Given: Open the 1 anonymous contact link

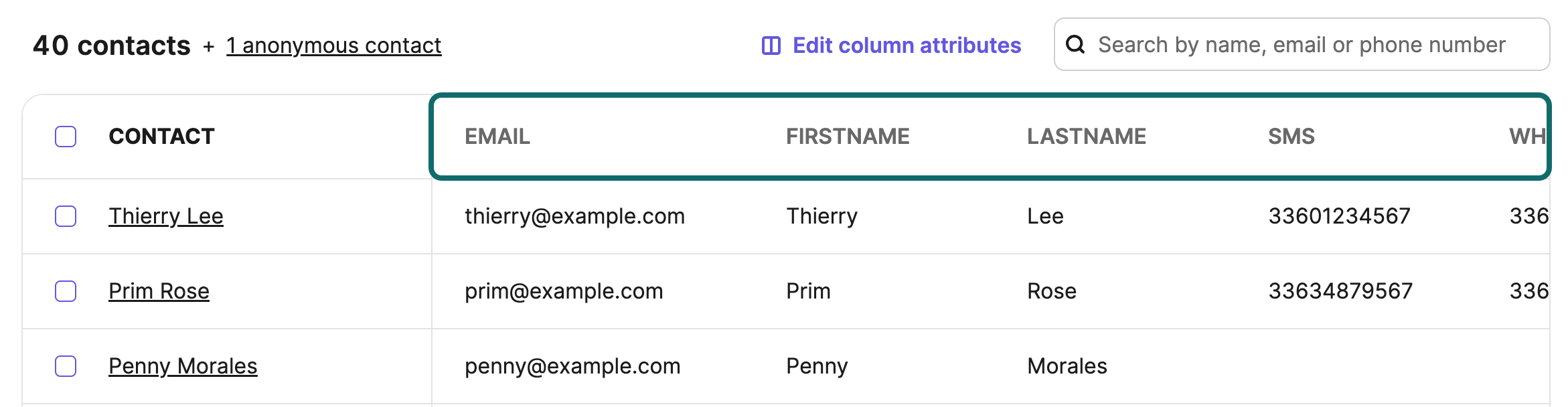Looking at the screenshot, I should (x=333, y=46).
